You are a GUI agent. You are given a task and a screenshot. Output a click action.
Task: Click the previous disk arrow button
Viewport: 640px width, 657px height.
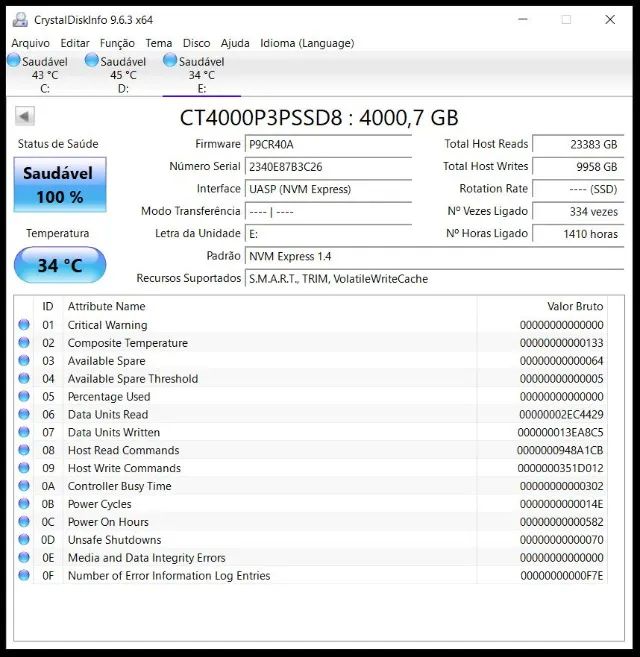point(25,116)
